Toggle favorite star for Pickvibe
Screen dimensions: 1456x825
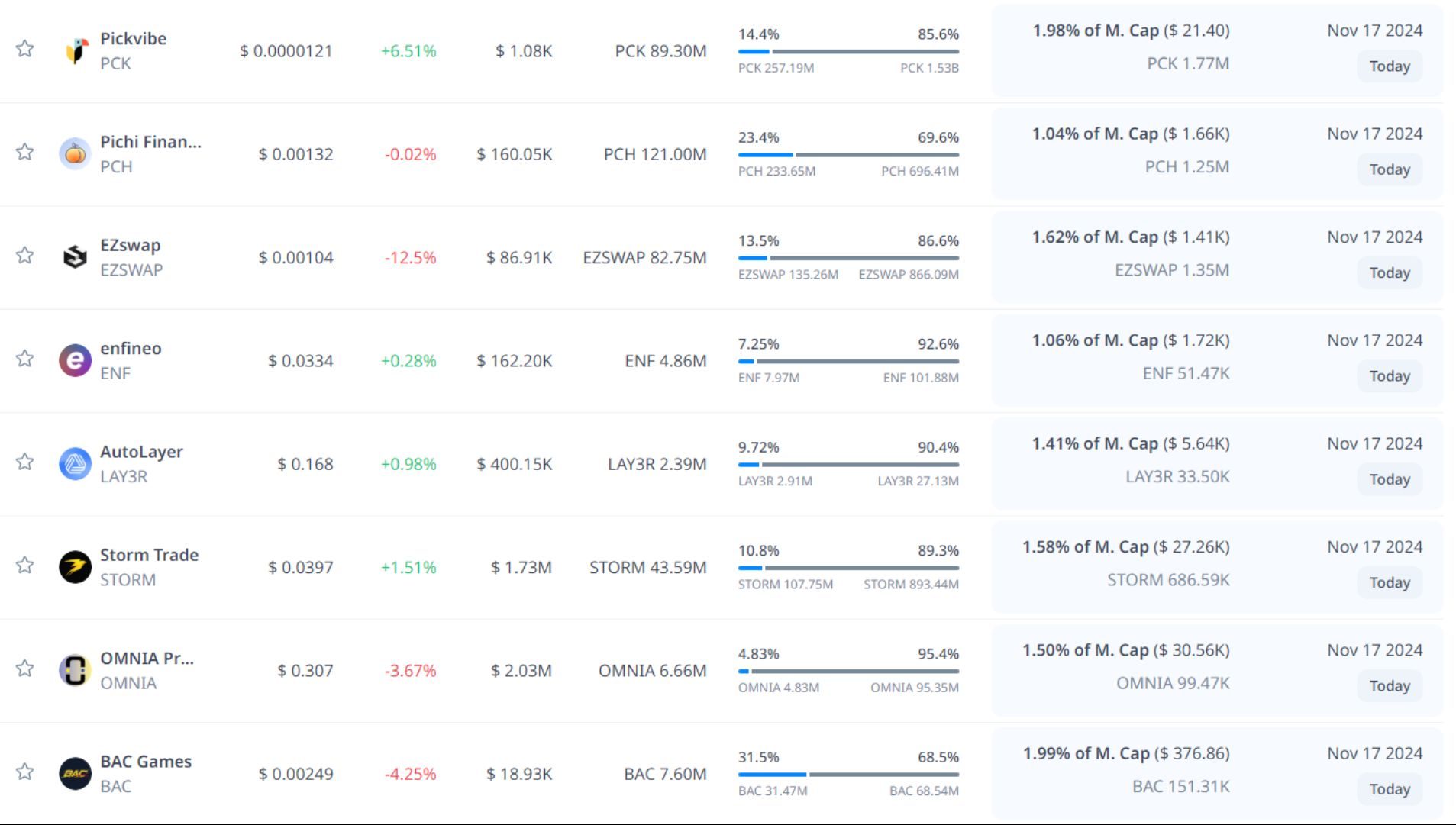[x=25, y=49]
